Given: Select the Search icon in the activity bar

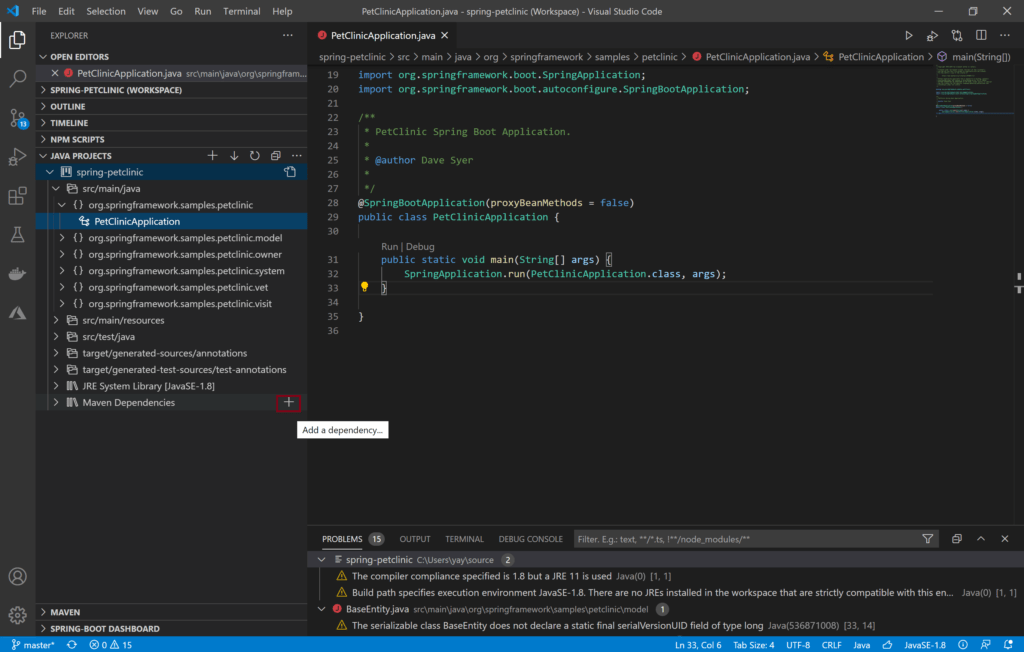Looking at the screenshot, I should point(17,78).
